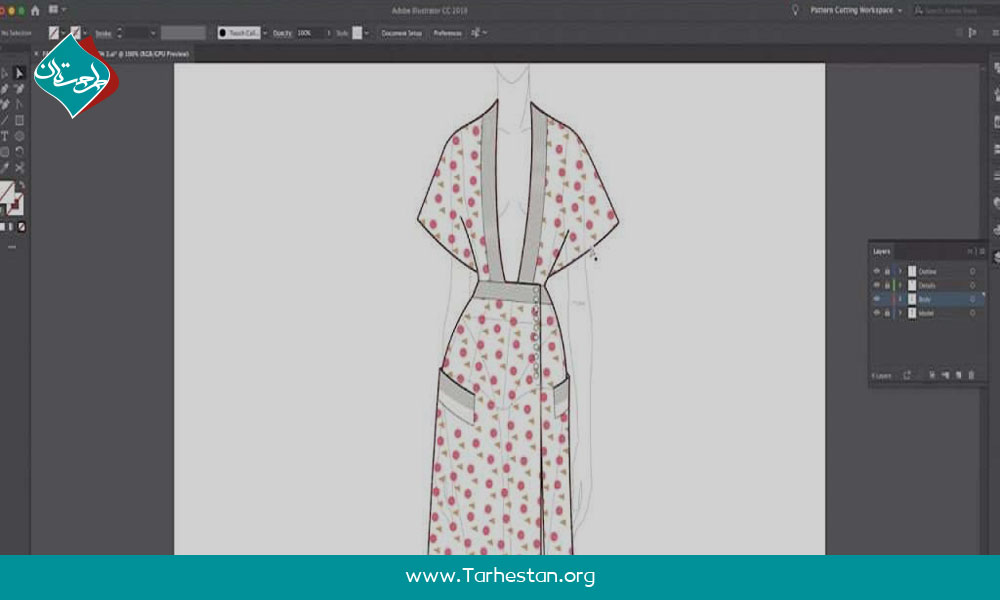This screenshot has width=1000, height=600.
Task: Activate the Rotate tool
Action: tap(19, 152)
